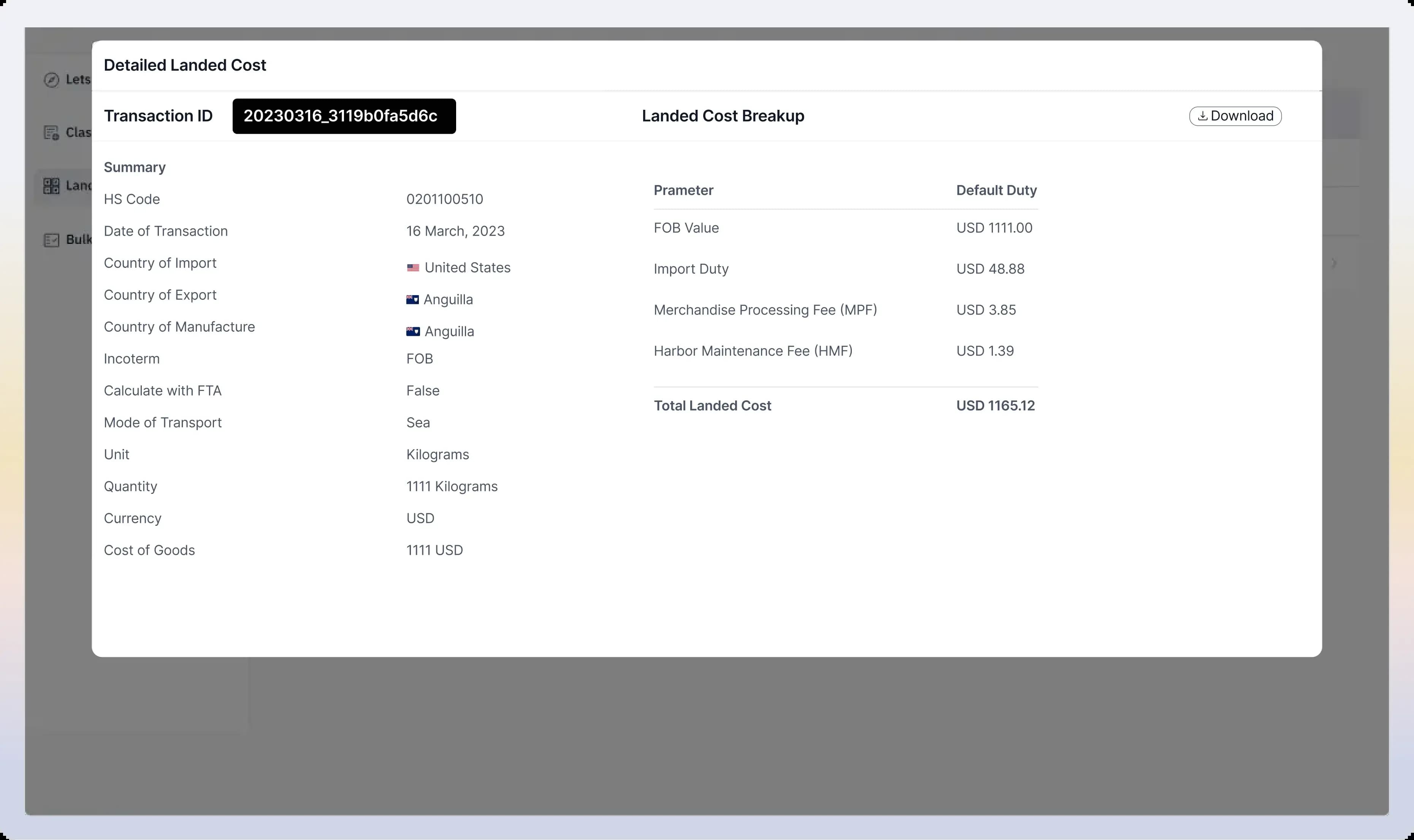Click the Landed Cost Breakup heading
Viewport: 1414px width, 840px height.
723,116
